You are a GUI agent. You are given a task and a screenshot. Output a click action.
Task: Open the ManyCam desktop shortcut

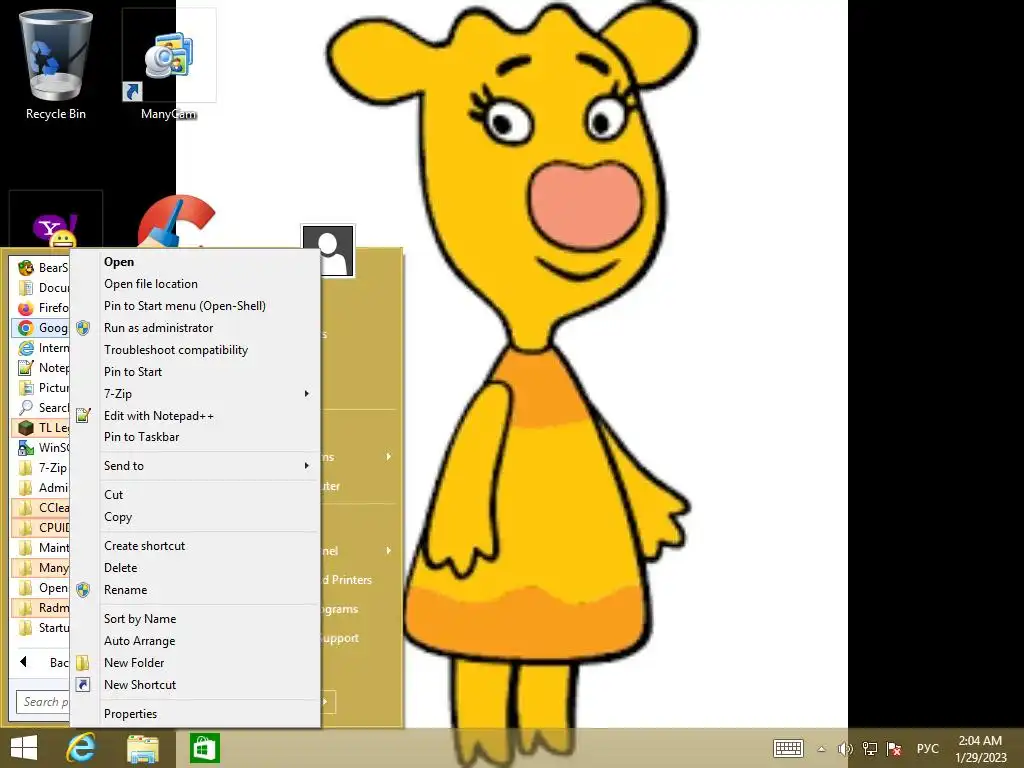168,65
